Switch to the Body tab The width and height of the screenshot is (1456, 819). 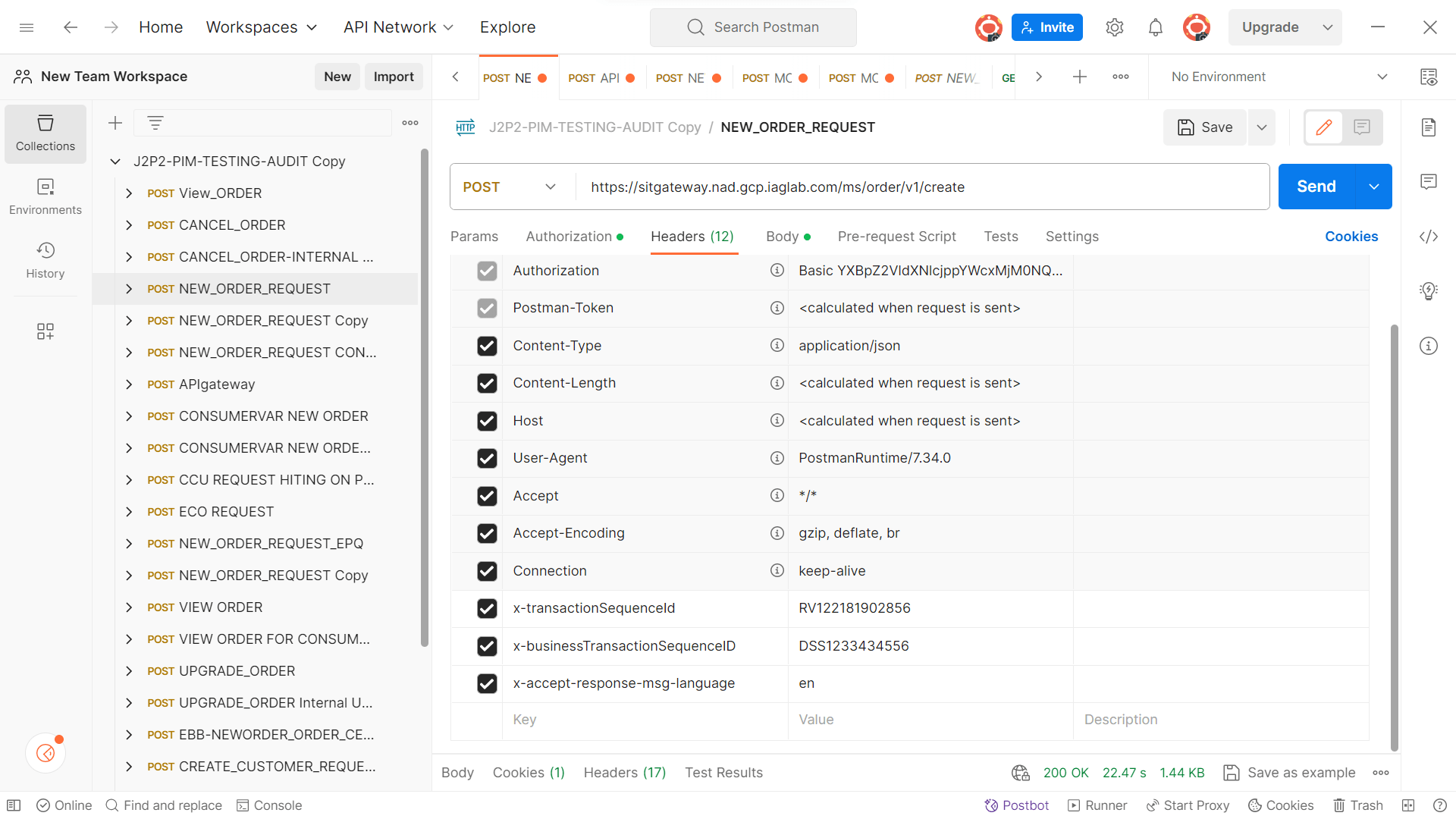782,237
